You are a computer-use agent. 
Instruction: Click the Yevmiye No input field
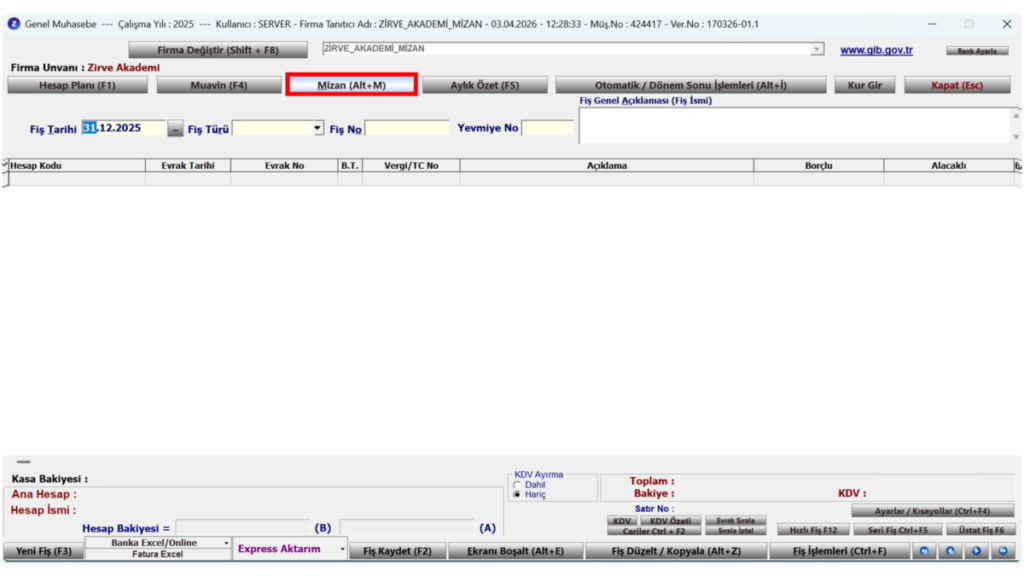(547, 128)
